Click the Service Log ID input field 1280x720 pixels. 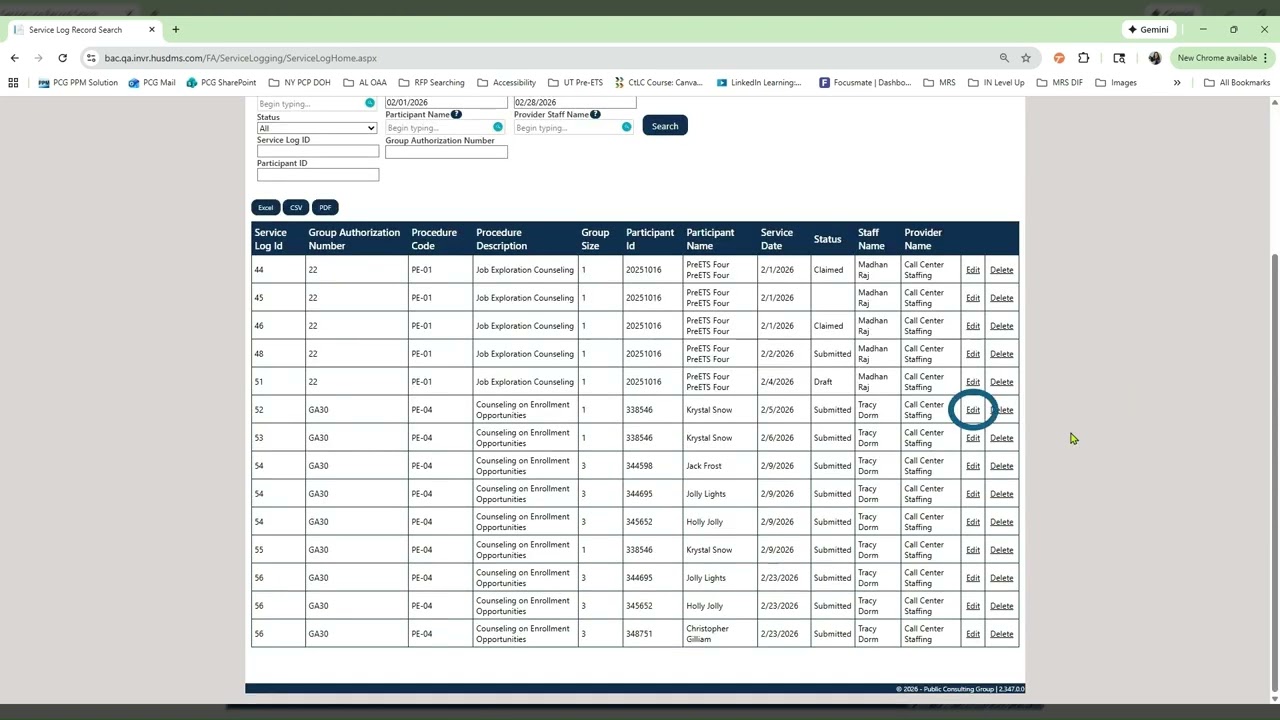point(318,151)
